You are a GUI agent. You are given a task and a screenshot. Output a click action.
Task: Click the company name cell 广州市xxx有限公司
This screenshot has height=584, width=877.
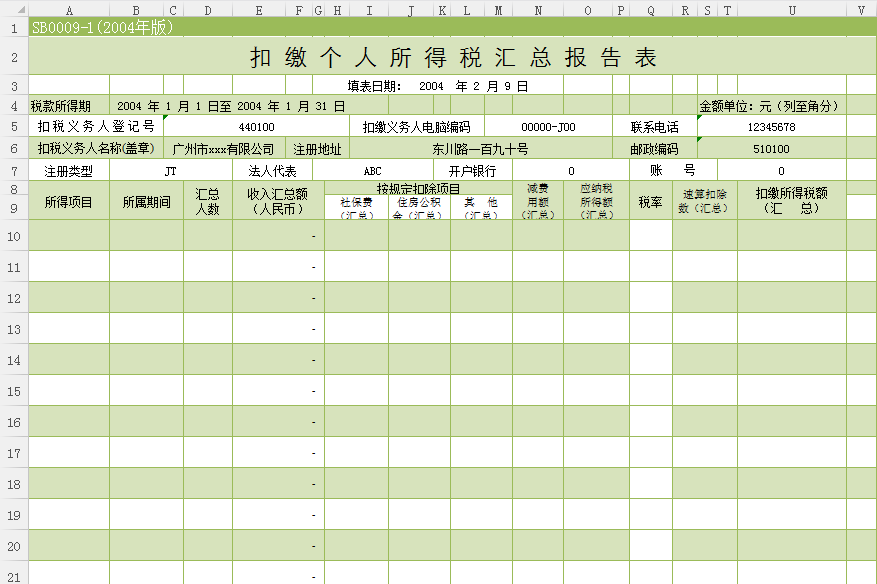[x=223, y=149]
